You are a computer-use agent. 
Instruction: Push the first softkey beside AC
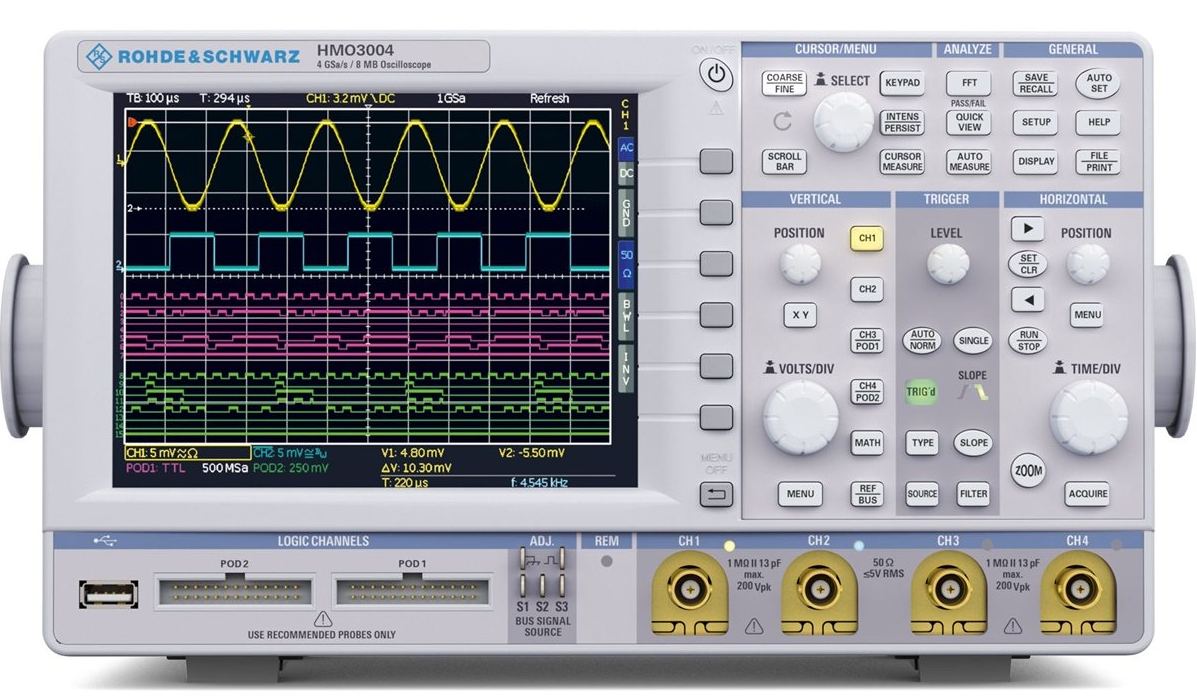[x=716, y=161]
